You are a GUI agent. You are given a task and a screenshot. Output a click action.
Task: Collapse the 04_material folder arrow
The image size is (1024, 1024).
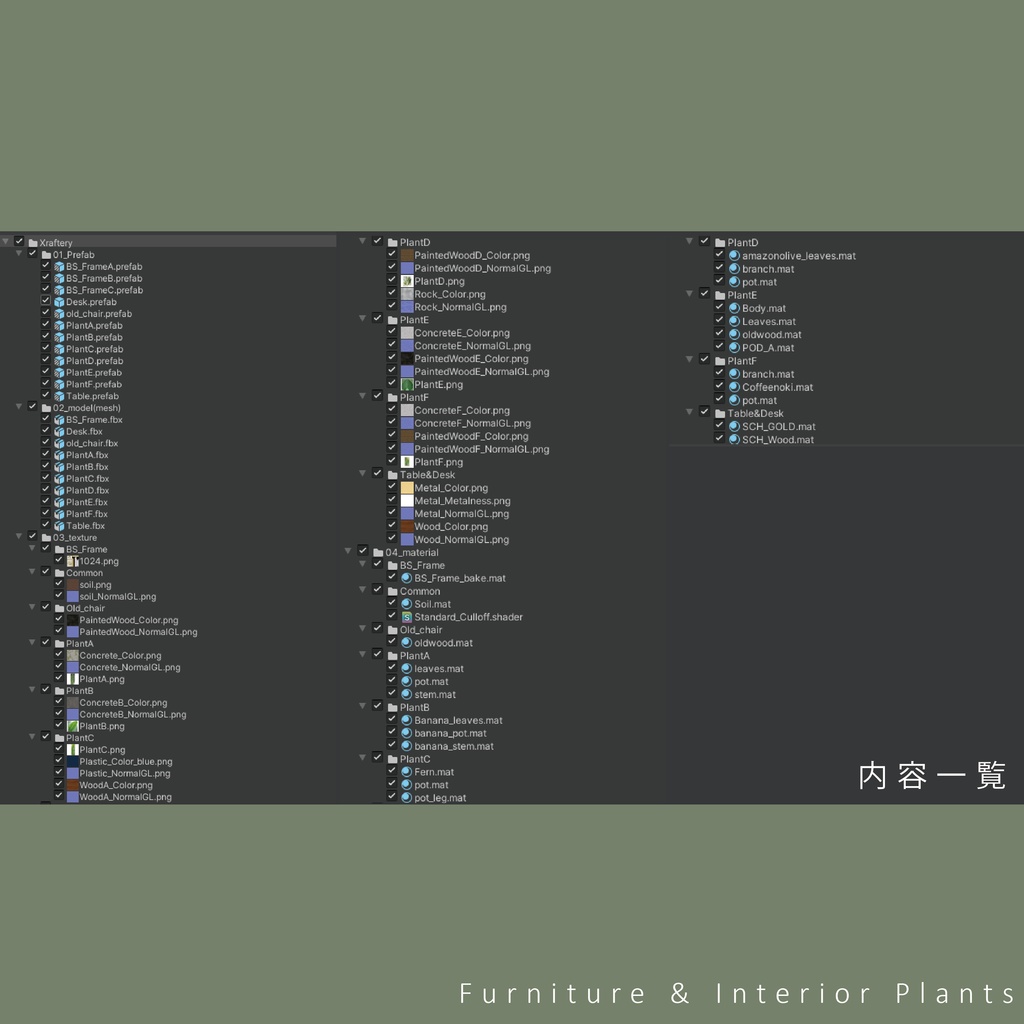(348, 552)
